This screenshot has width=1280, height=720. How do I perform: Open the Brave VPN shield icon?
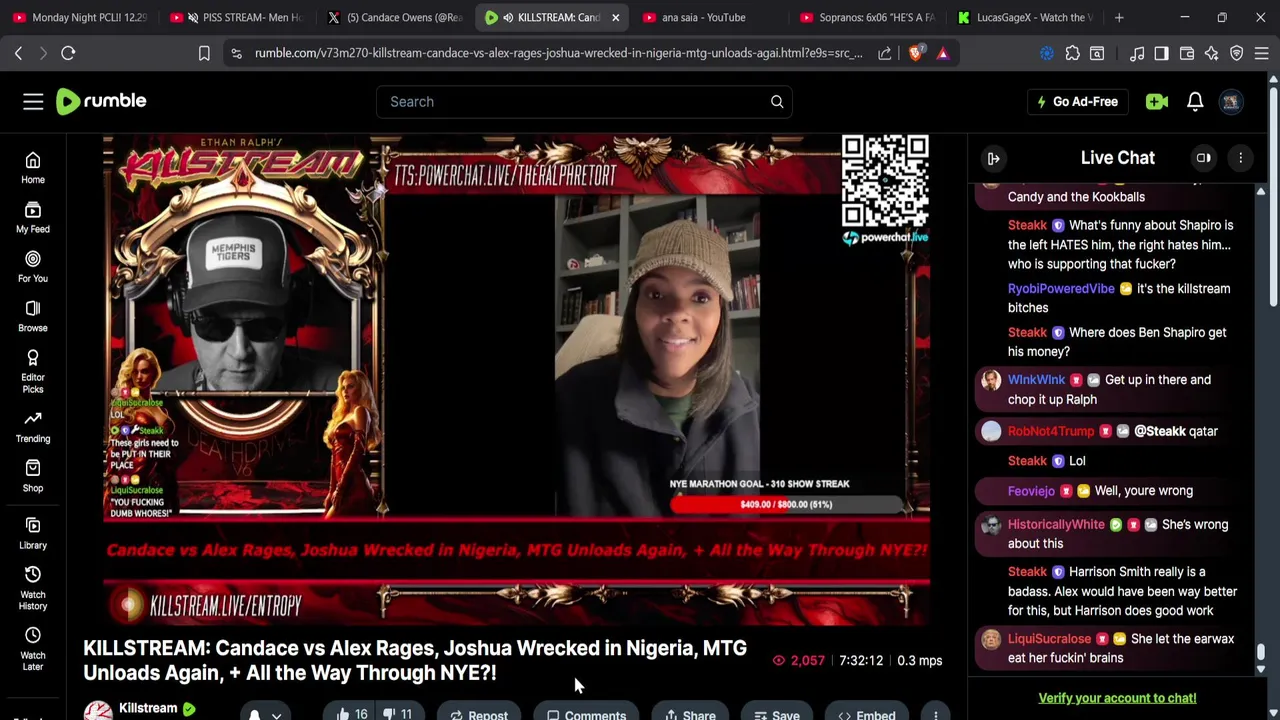(x=1237, y=53)
